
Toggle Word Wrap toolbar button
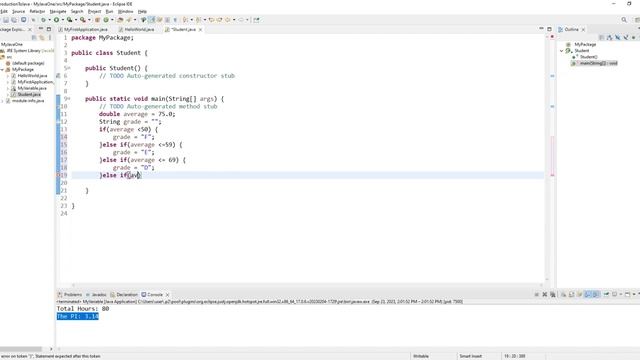click(160, 20)
